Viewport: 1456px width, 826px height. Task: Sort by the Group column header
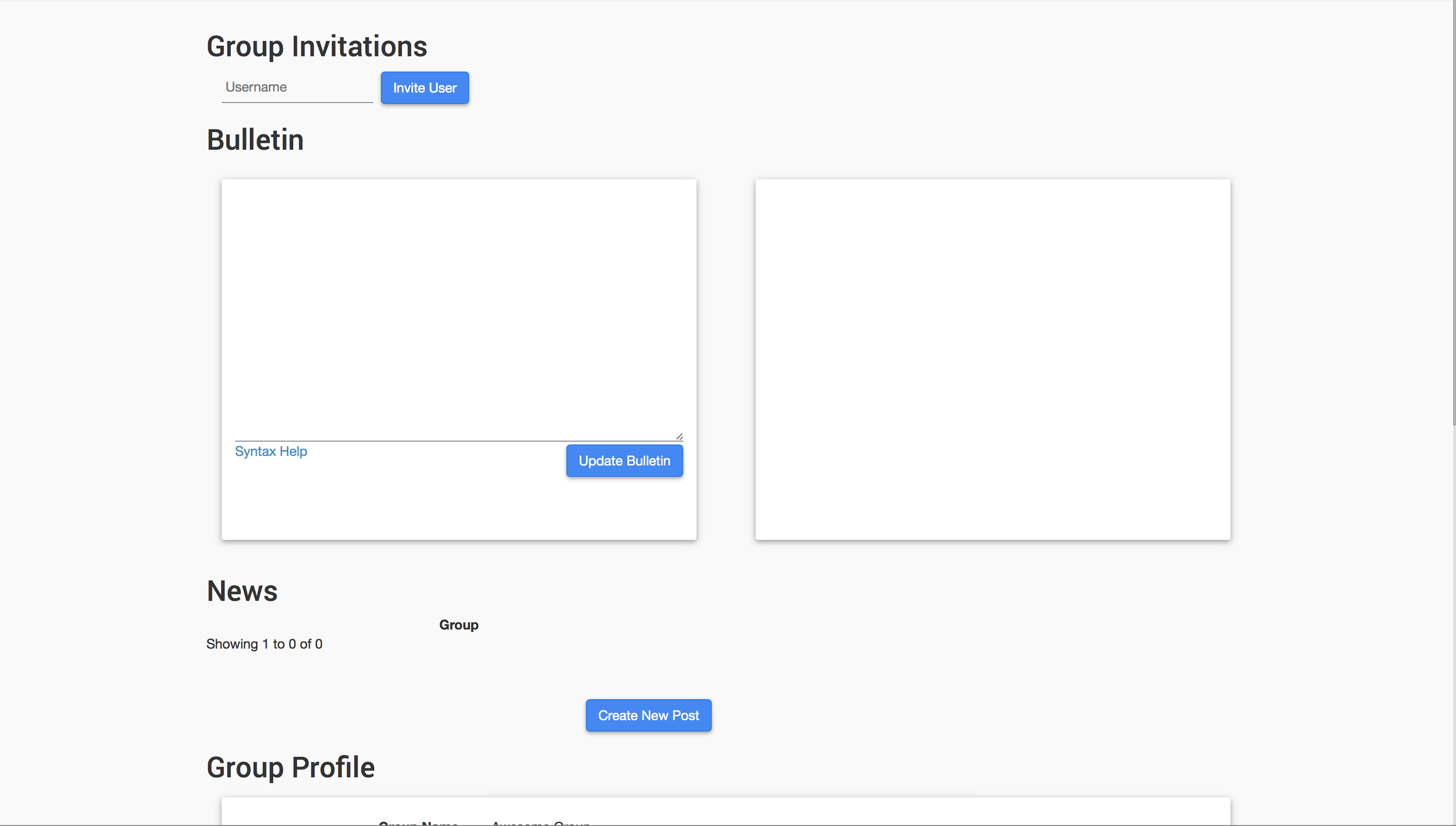459,625
